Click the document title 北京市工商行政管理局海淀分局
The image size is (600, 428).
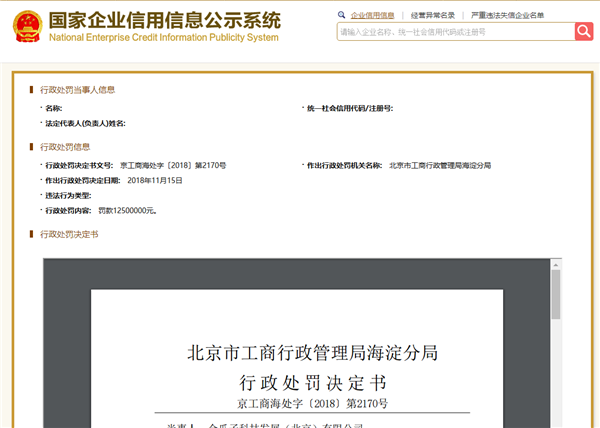point(313,353)
